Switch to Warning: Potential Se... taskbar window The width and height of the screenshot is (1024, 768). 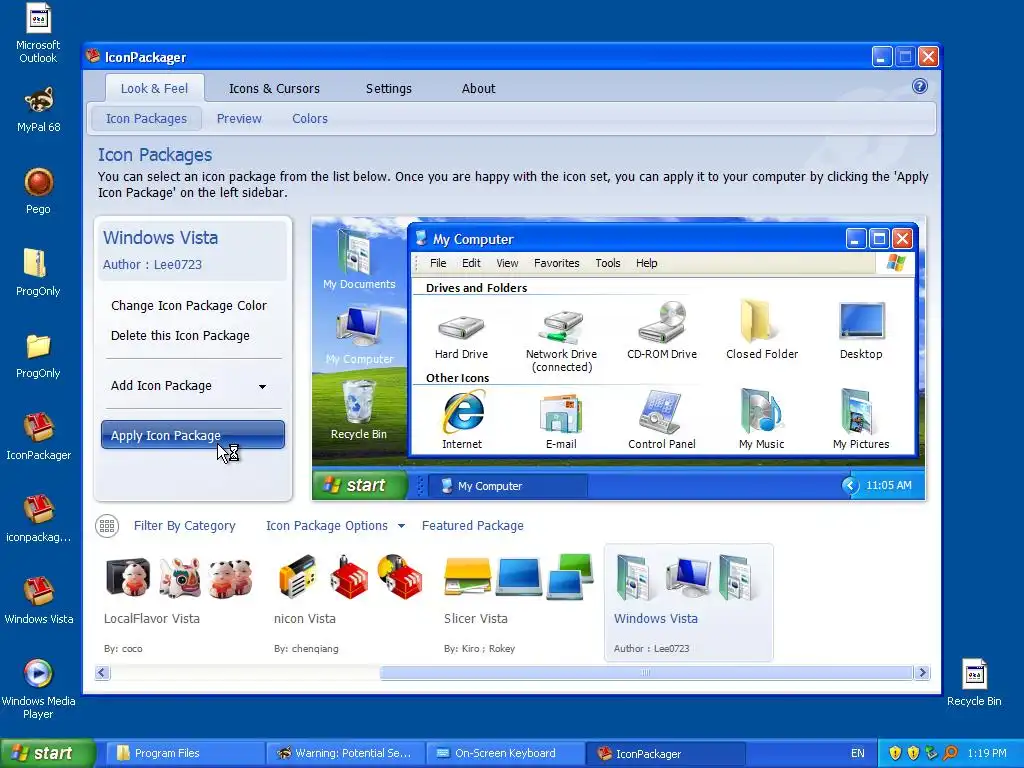tap(344, 753)
